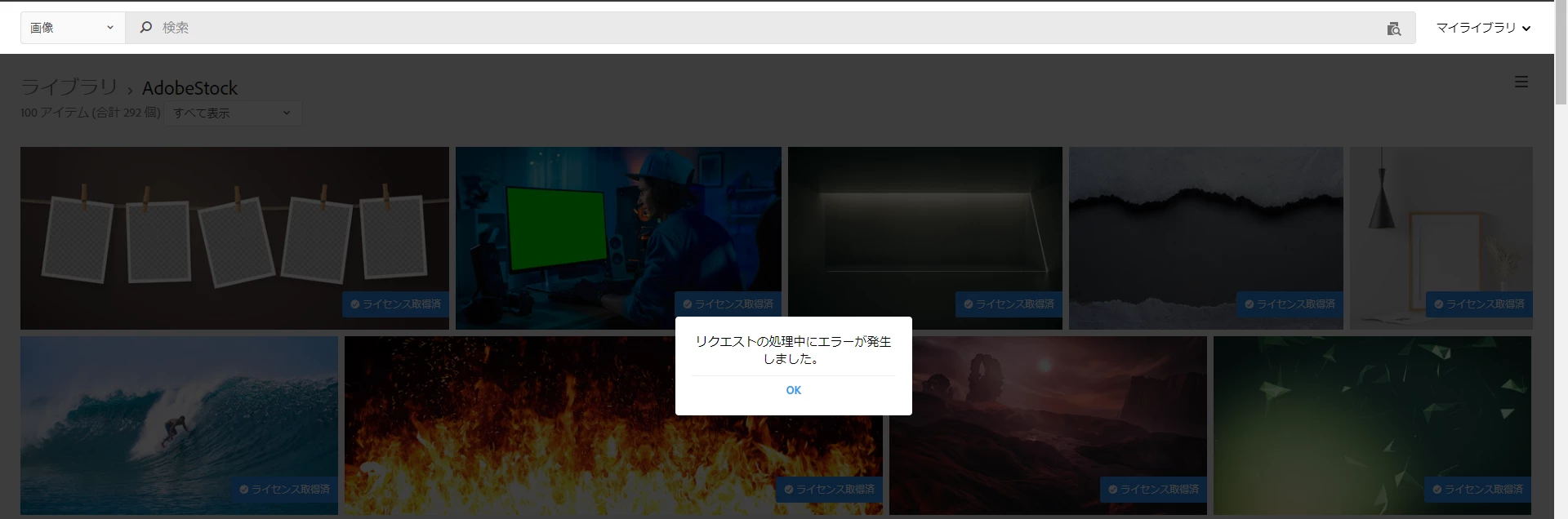Image resolution: width=1568 pixels, height=519 pixels.
Task: Expand the マイライブラリ menu
Action: coord(1483,28)
